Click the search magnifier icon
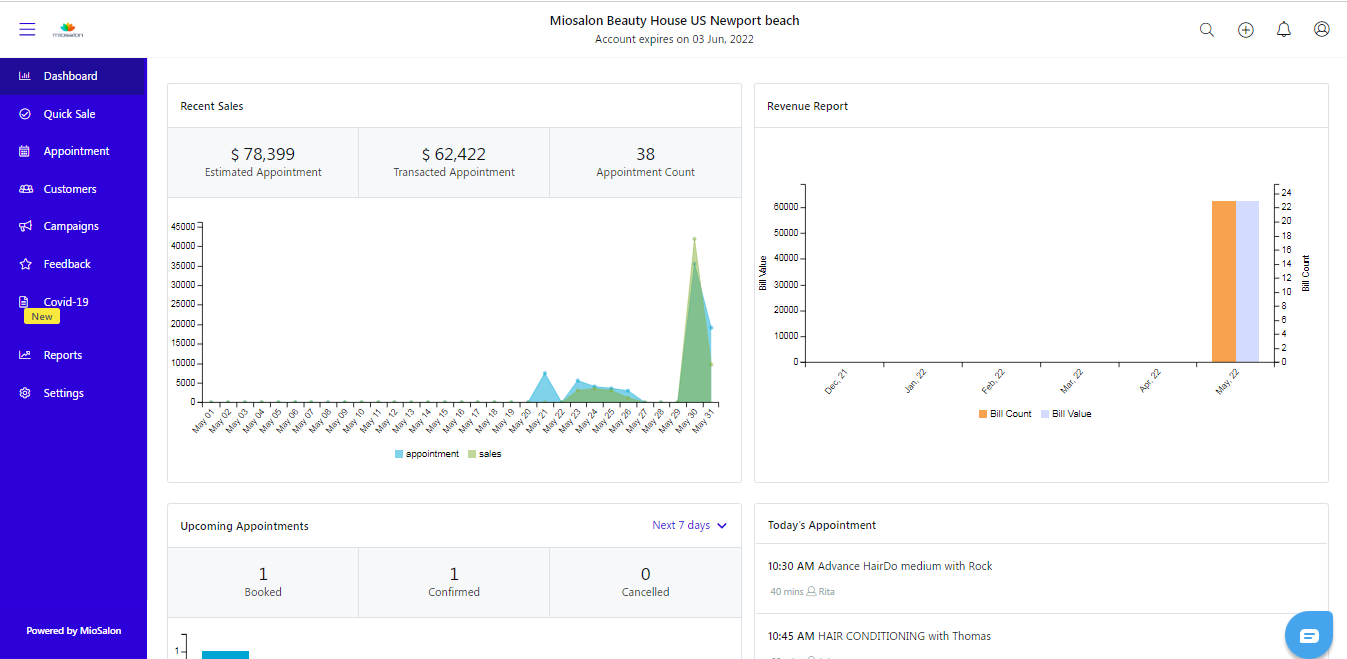1347x659 pixels. [x=1207, y=30]
